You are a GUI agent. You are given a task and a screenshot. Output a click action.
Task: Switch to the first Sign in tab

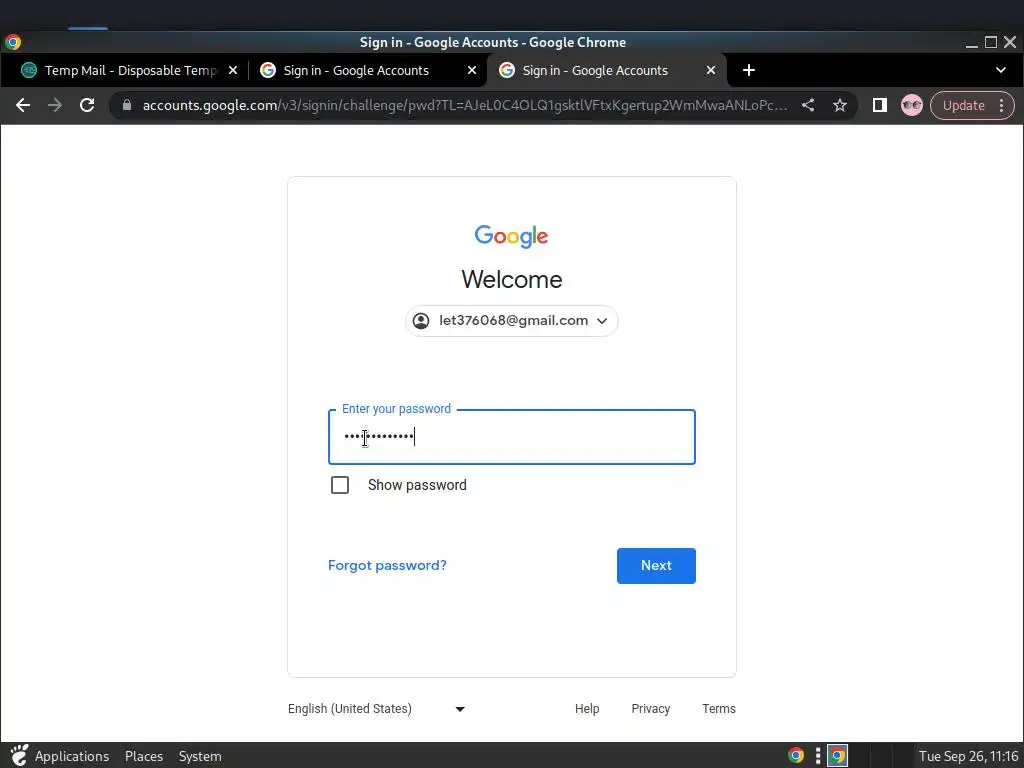(x=368, y=70)
